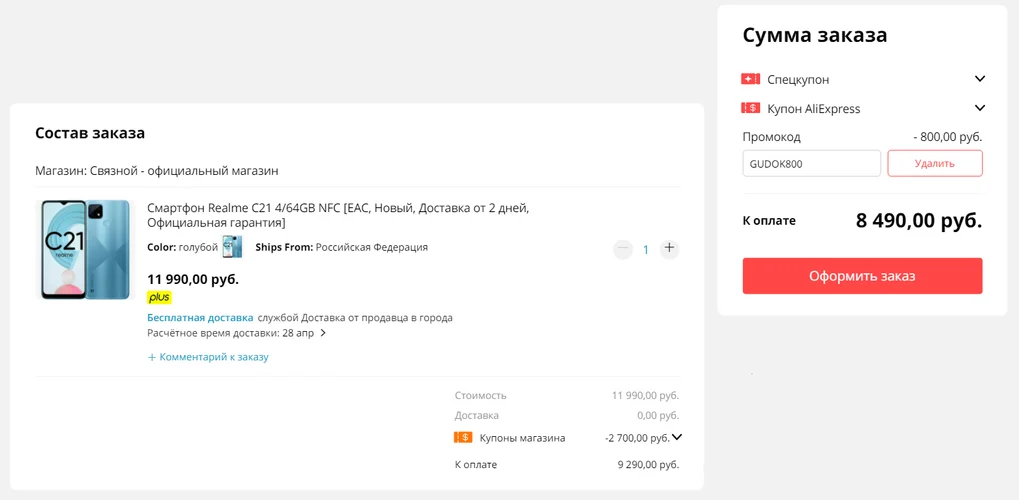Click the red Спецкупон coupon icon

coord(750,79)
